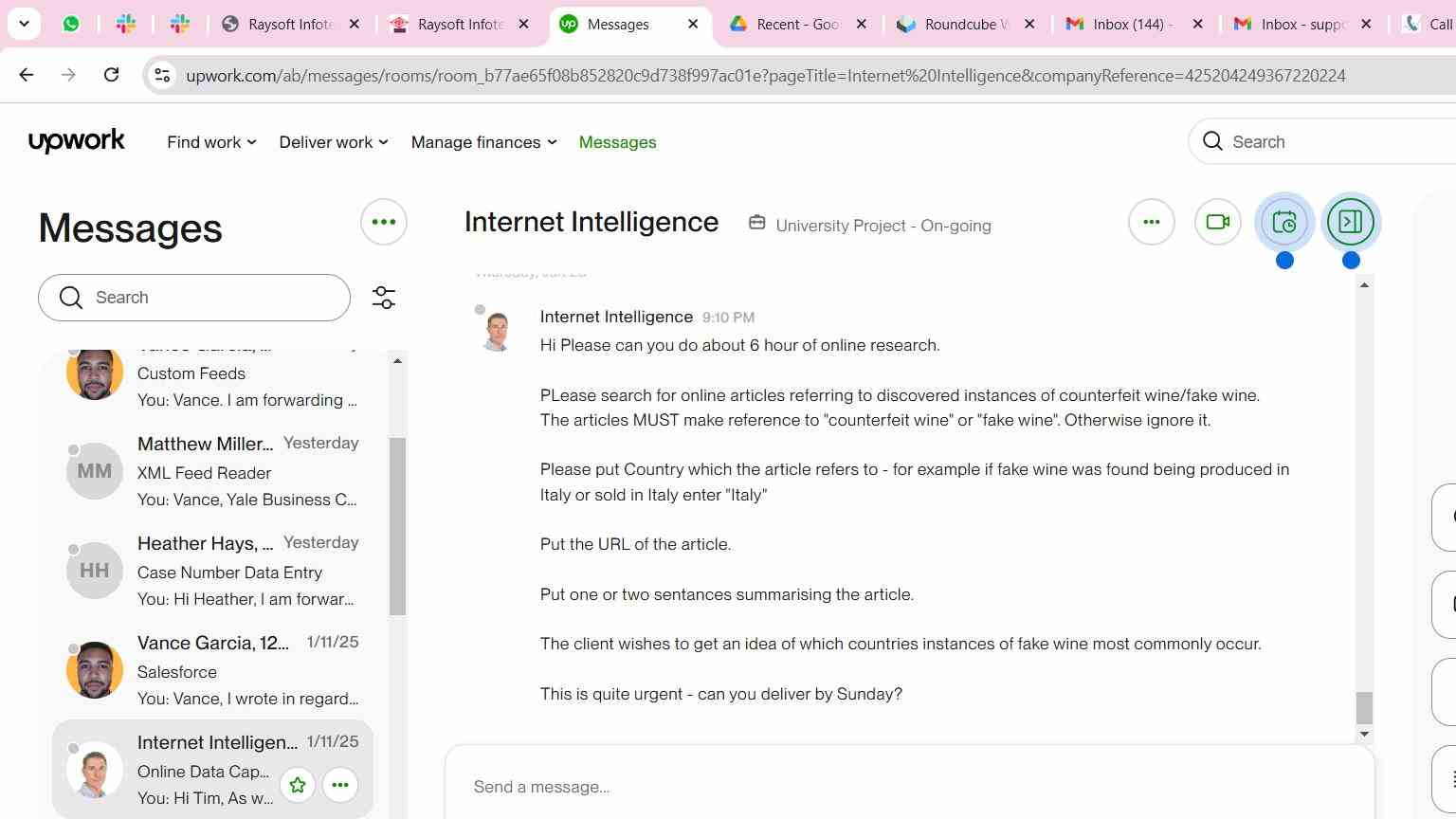This screenshot has width=1456, height=819.
Task: Open the University Project contract link
Action: click(883, 226)
